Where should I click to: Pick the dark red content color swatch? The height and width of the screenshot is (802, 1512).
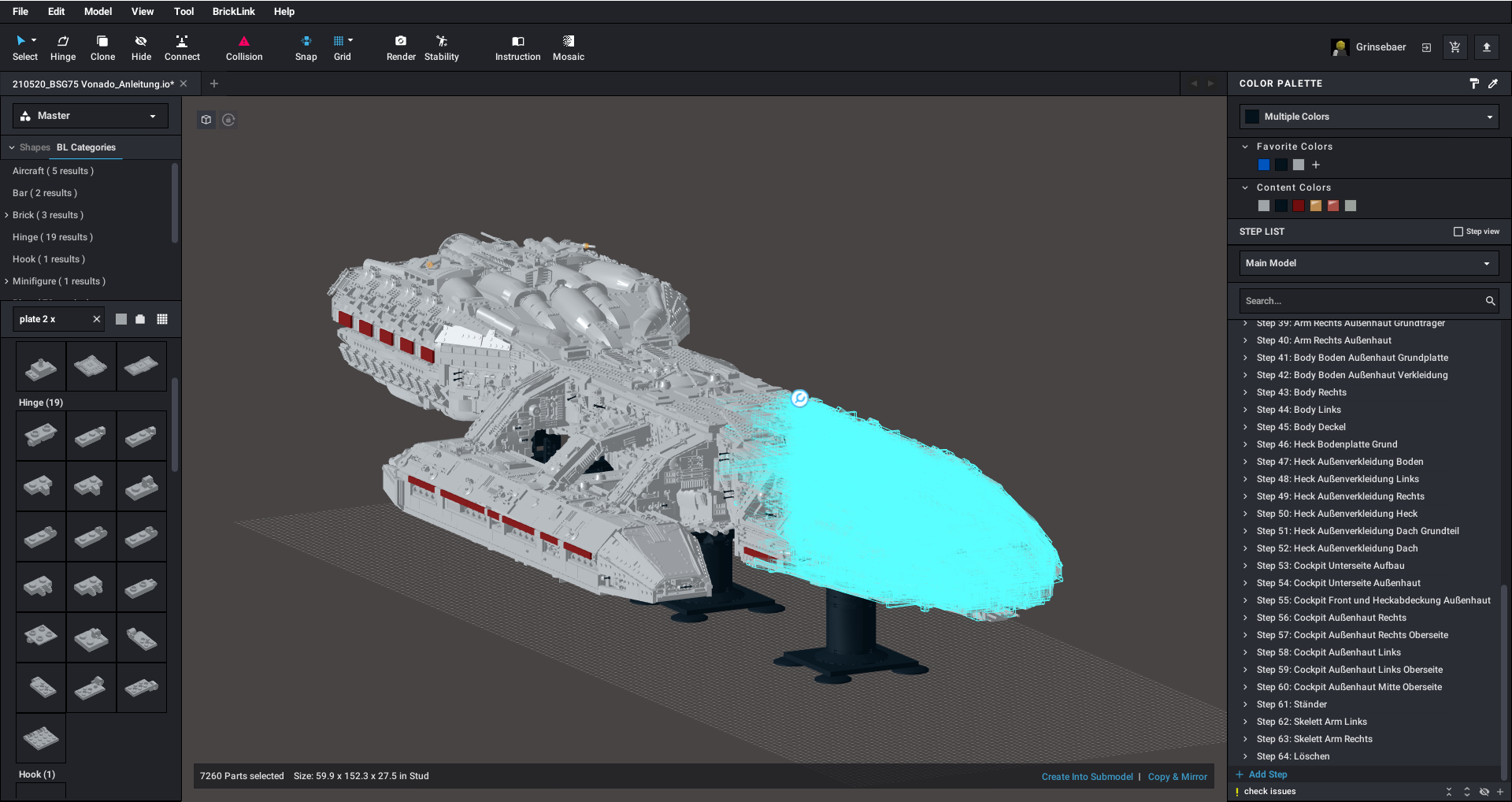1299,206
